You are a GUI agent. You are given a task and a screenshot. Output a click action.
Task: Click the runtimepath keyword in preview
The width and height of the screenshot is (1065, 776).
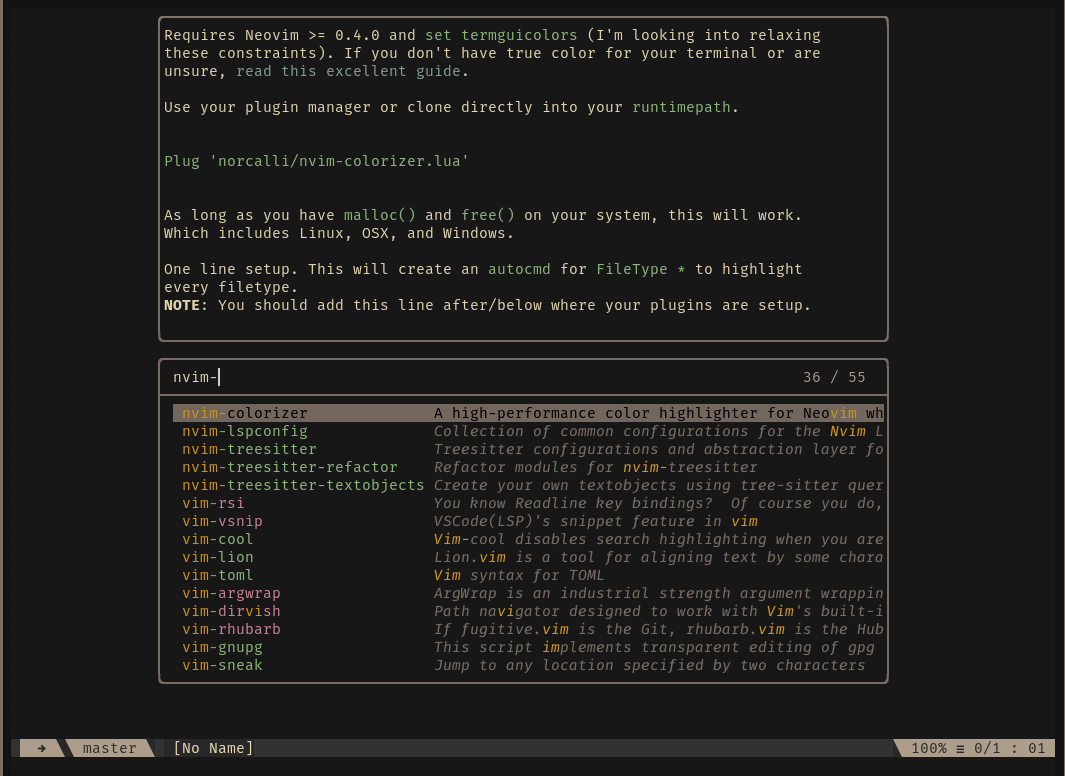point(681,107)
